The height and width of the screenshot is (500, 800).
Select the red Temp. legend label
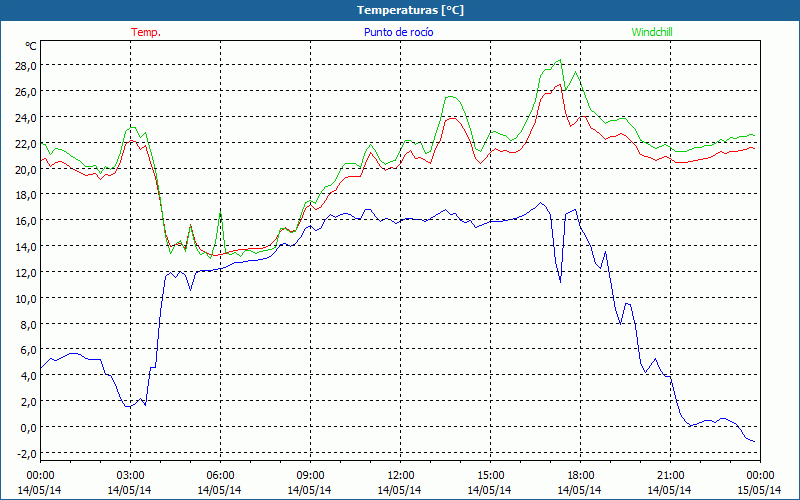point(146,32)
